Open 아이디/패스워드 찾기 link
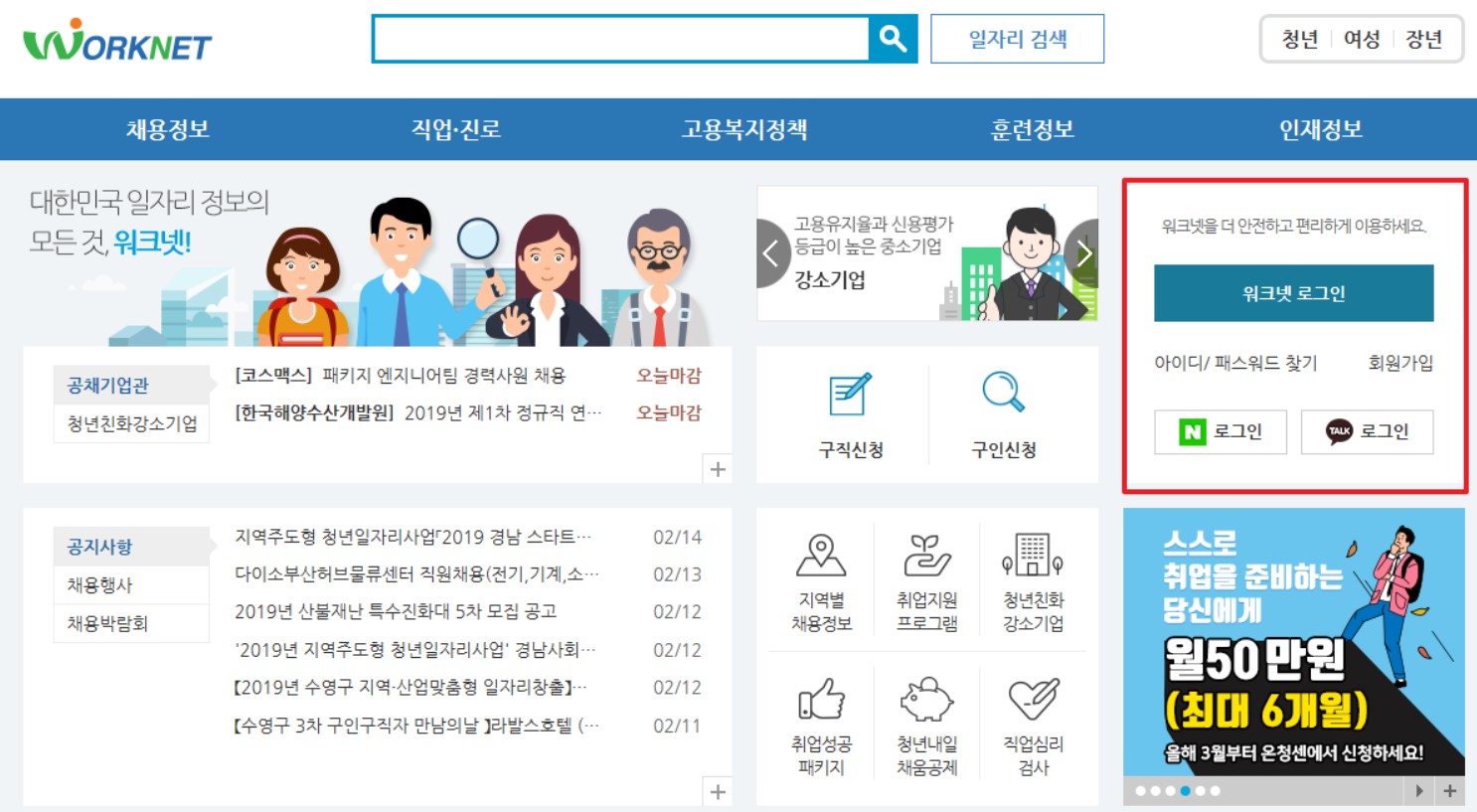Image resolution: width=1477 pixels, height=812 pixels. click(1235, 363)
